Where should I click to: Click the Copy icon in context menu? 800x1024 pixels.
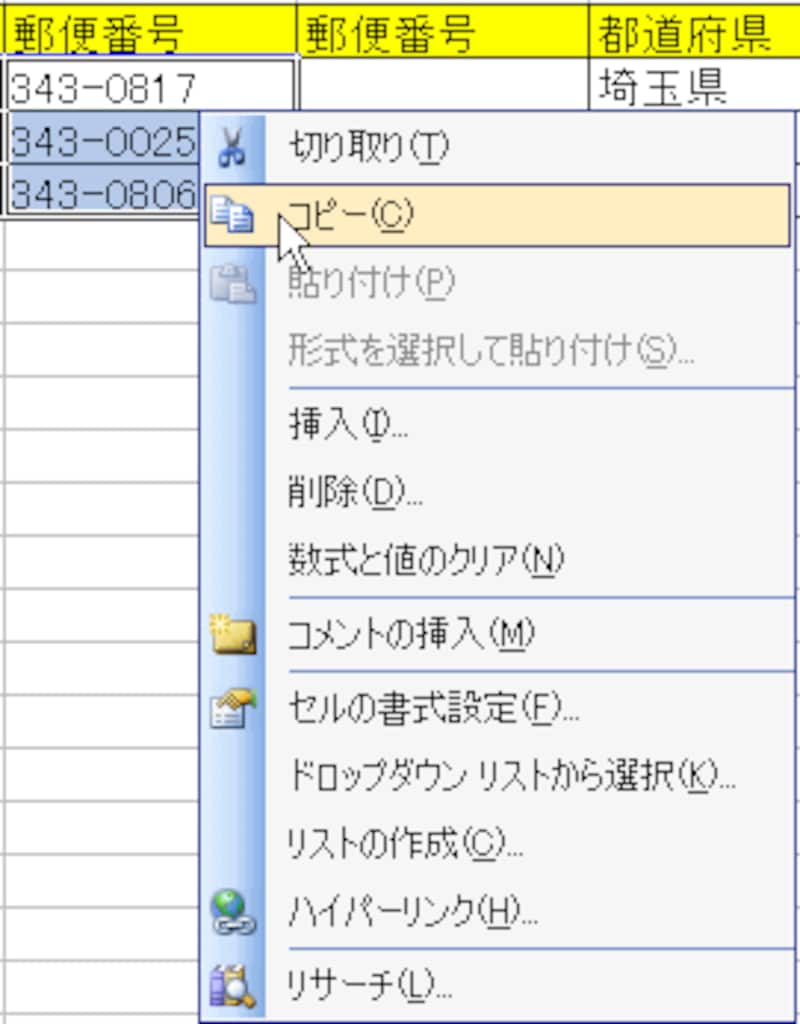point(231,215)
